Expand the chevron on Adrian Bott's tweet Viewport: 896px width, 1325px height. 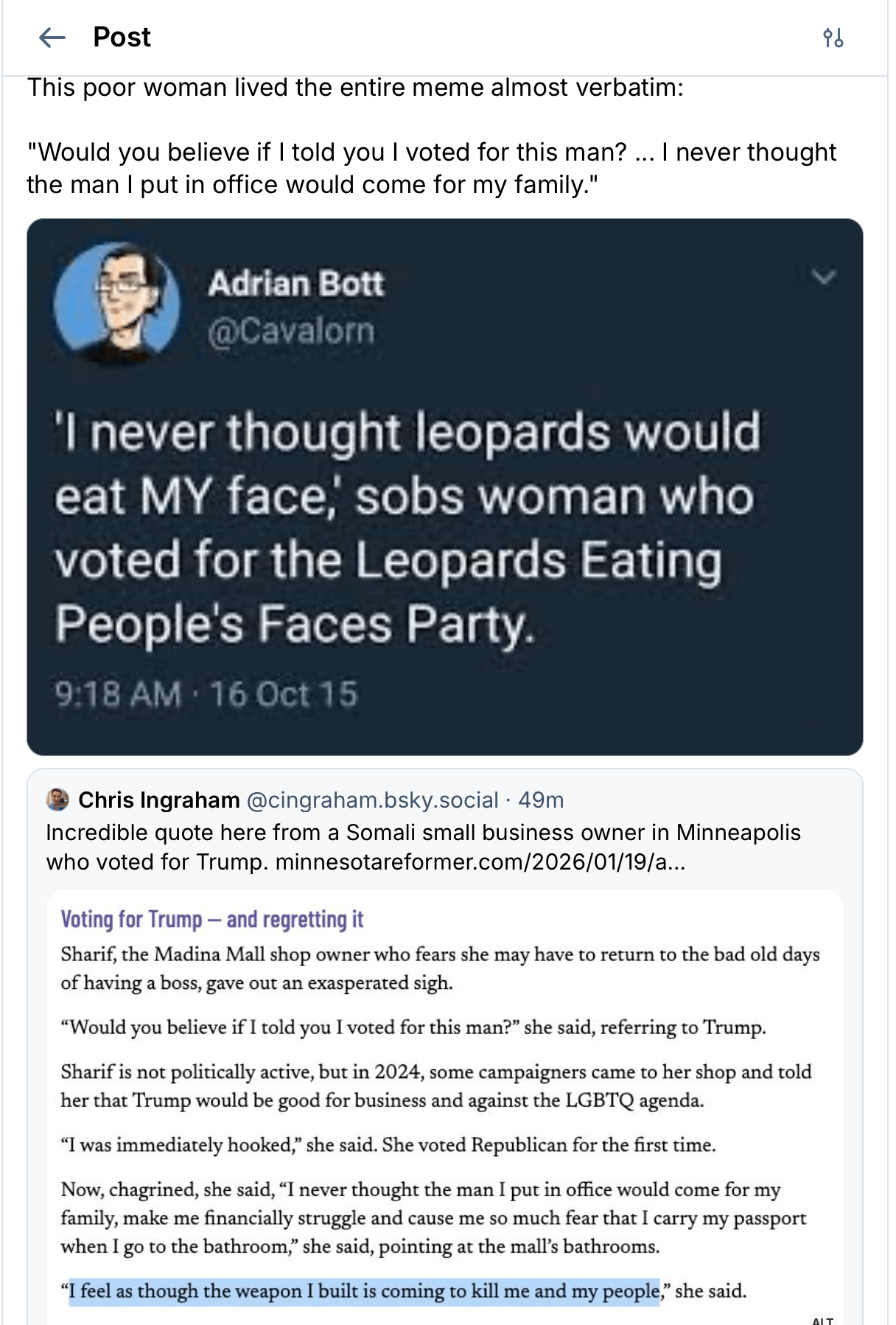tap(823, 277)
